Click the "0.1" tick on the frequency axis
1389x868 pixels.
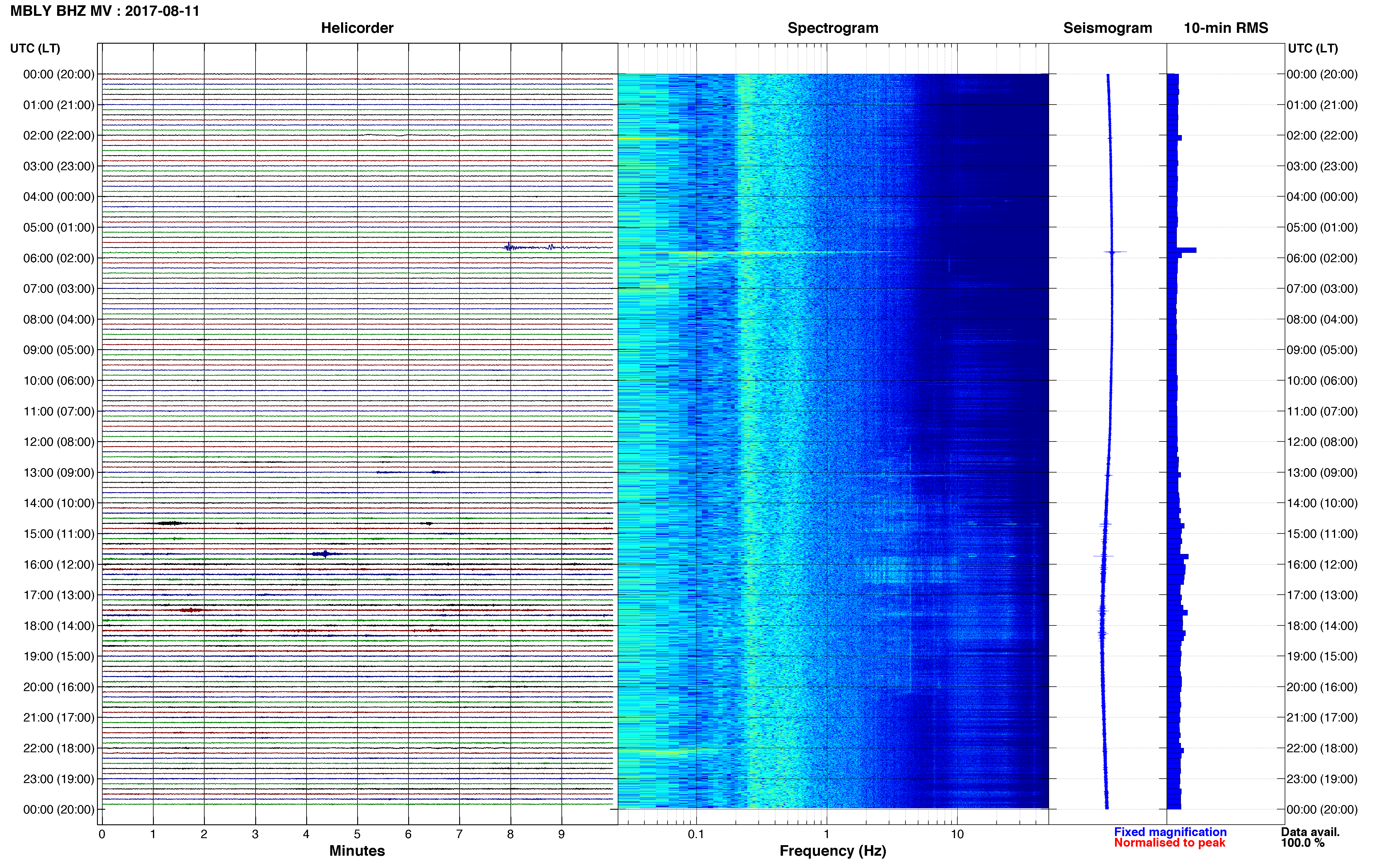pos(696,834)
